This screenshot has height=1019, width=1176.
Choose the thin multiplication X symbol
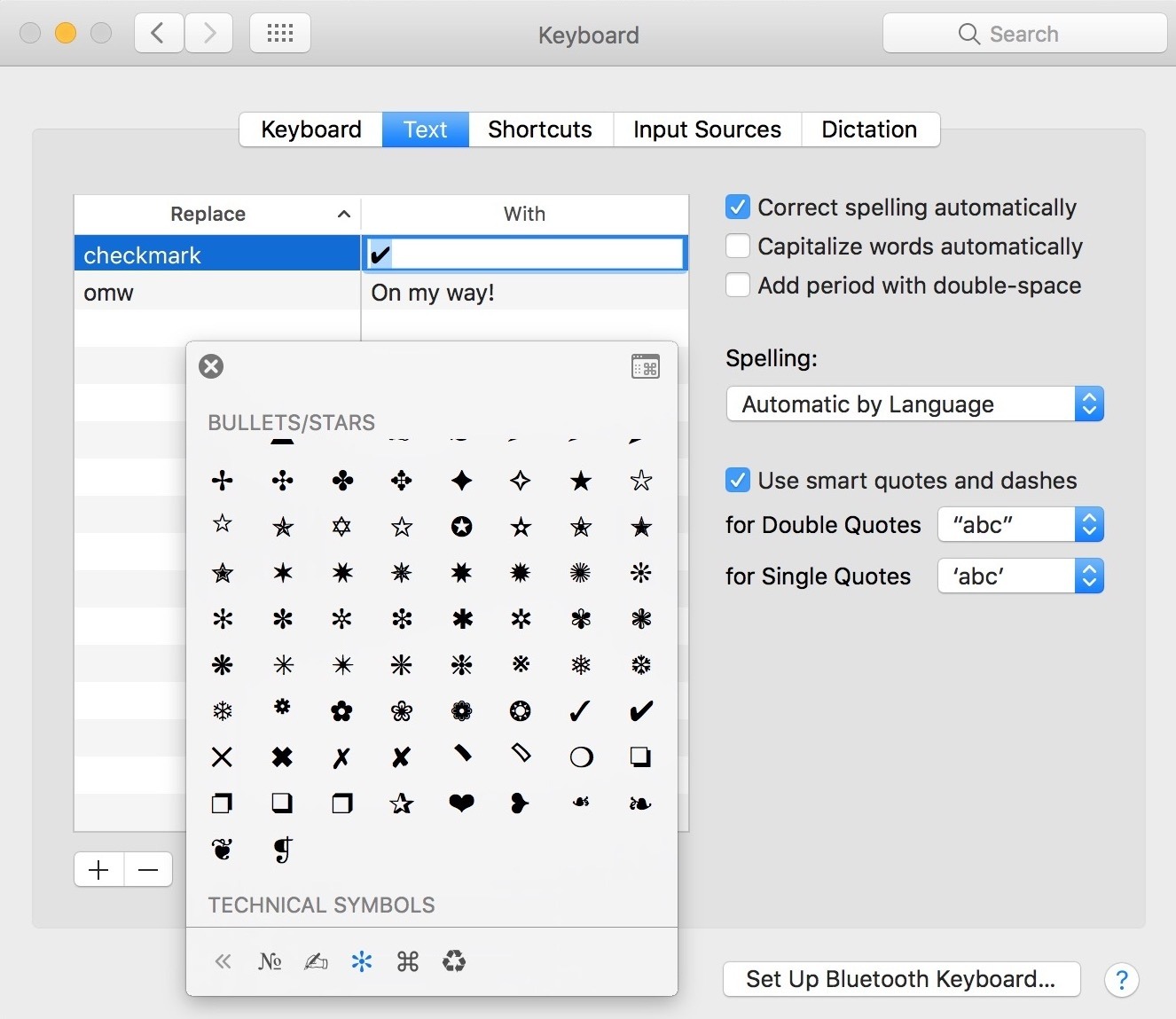[223, 756]
